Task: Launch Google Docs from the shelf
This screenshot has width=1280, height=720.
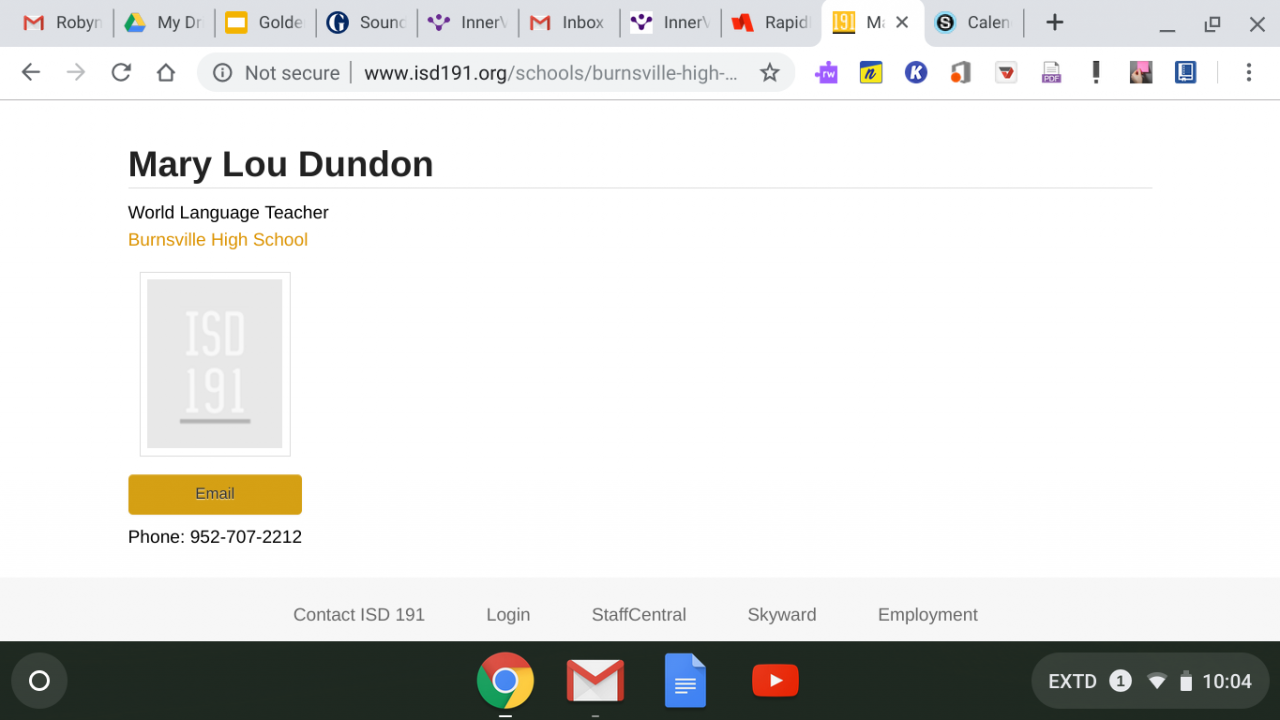Action: point(685,681)
